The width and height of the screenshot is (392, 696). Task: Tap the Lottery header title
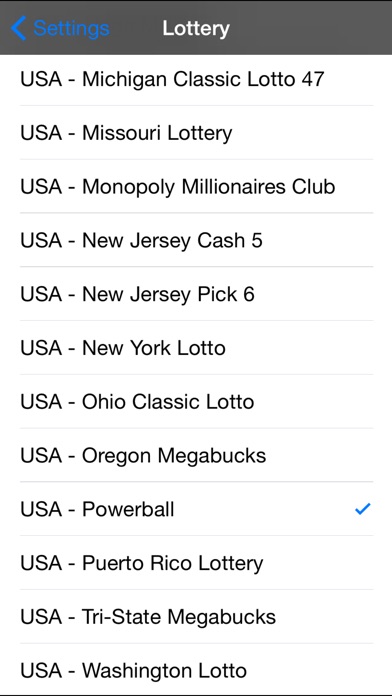click(x=196, y=28)
